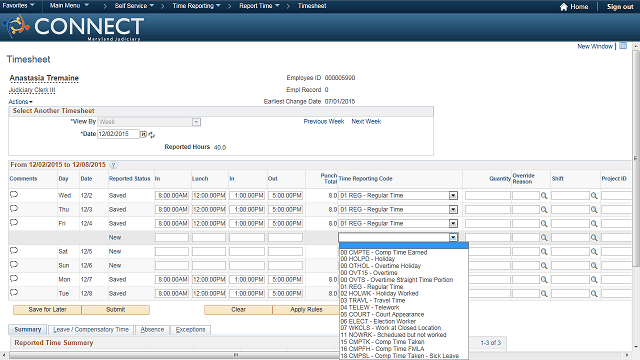This screenshot has height=360, width=640.
Task: Open personalize page icon near New Window
Action: pyautogui.click(x=623, y=46)
